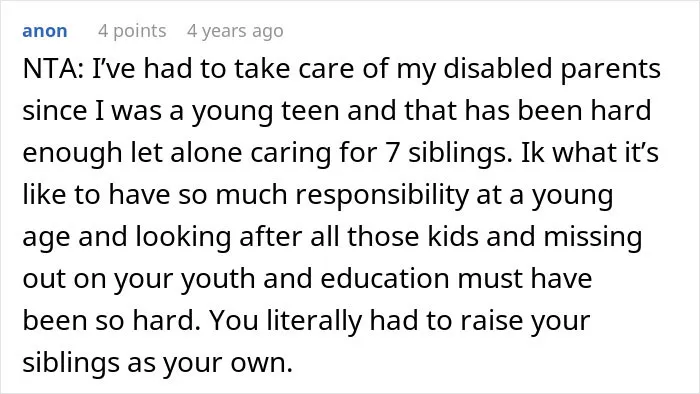700x394 pixels.
Task: Open the anon user profile link
Action: pos(45,31)
